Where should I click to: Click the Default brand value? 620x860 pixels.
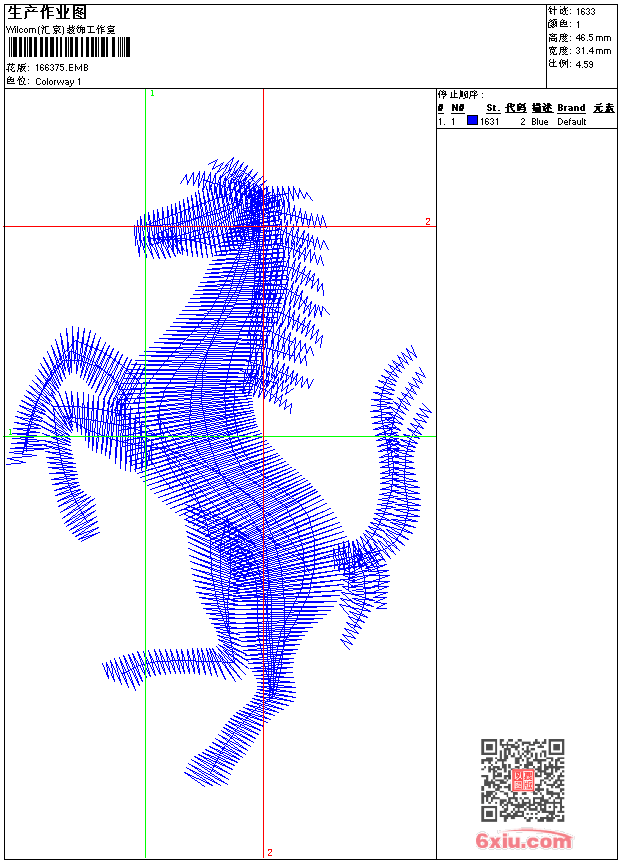tap(572, 121)
